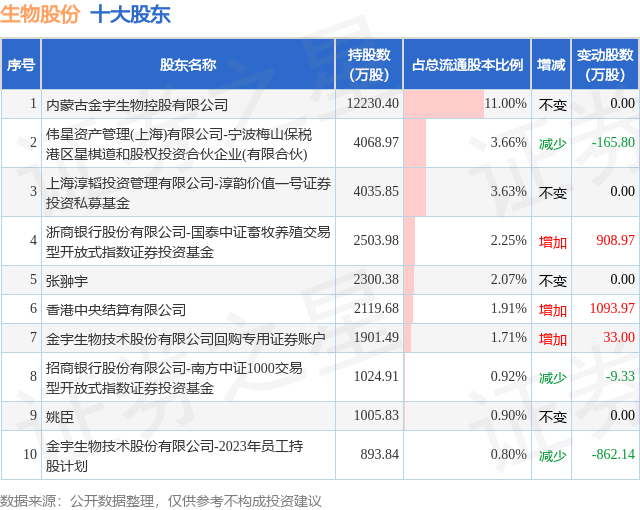
Task: Click the 生物股份 title text
Action: [x=40, y=15]
